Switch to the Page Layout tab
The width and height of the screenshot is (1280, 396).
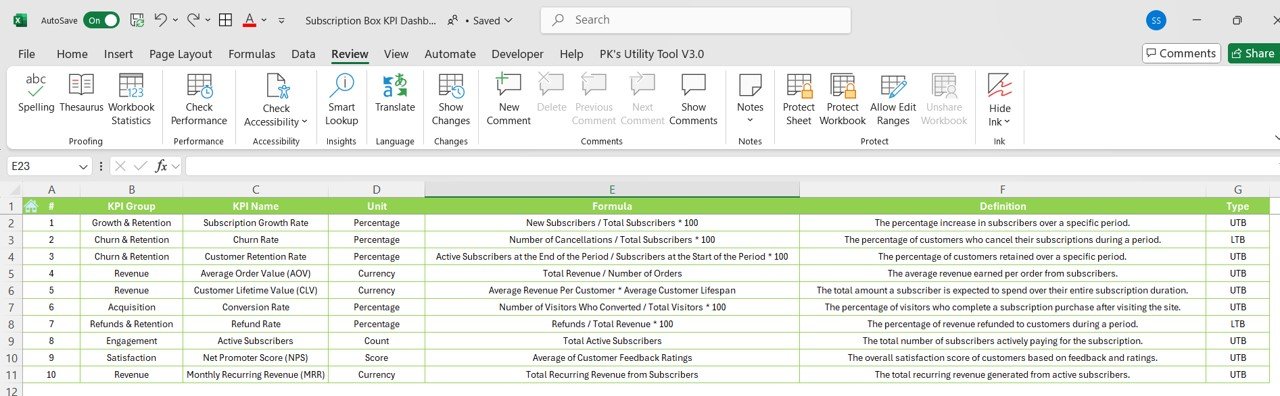(x=181, y=54)
